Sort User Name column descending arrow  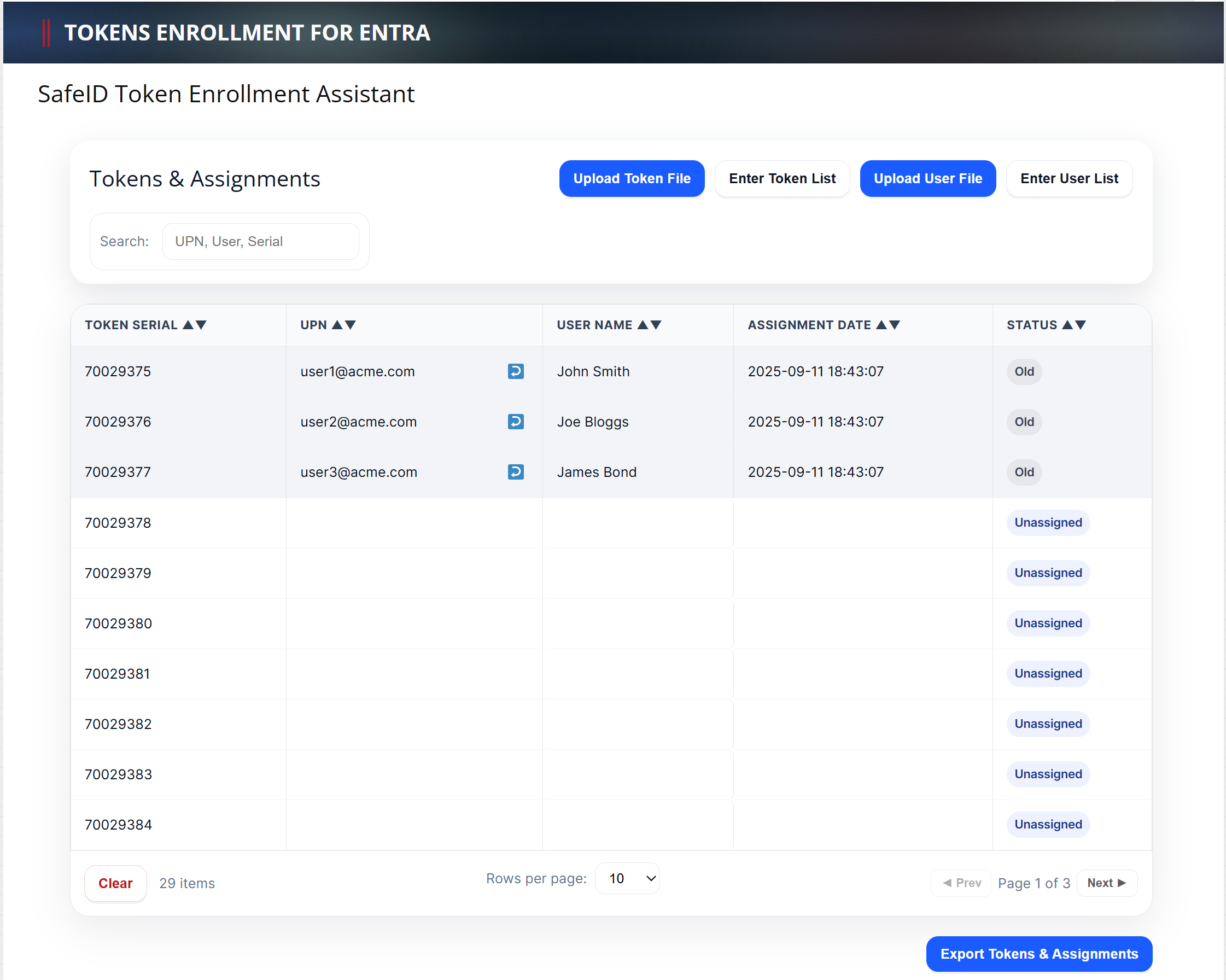click(x=656, y=325)
